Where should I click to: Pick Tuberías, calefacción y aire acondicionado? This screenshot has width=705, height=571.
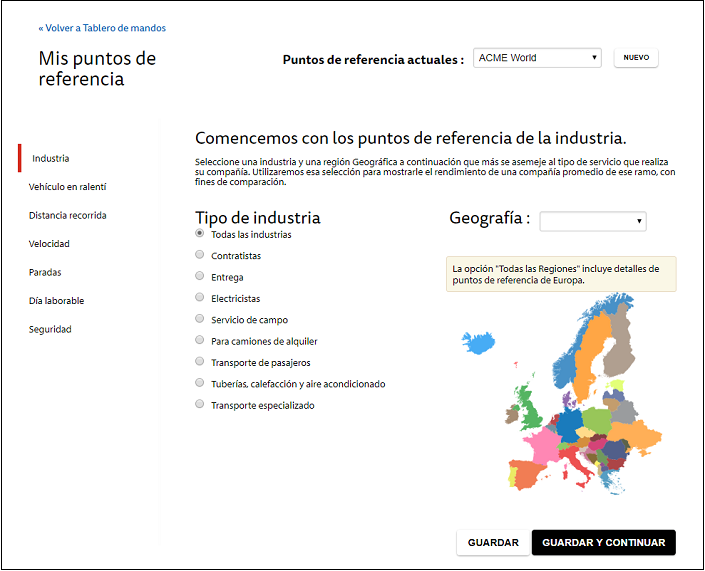(200, 383)
